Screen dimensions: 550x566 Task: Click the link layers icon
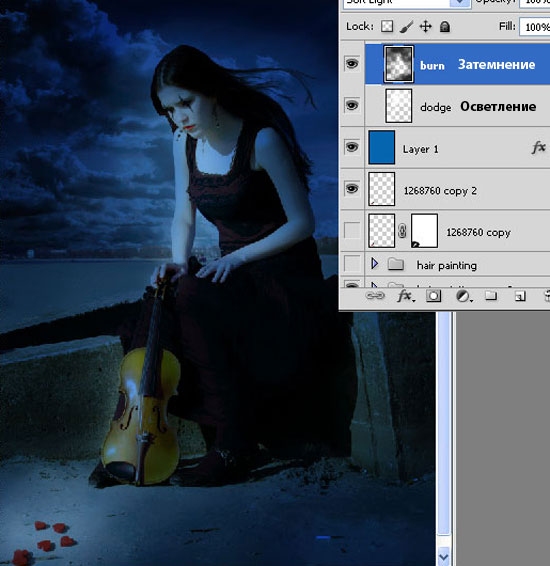375,296
